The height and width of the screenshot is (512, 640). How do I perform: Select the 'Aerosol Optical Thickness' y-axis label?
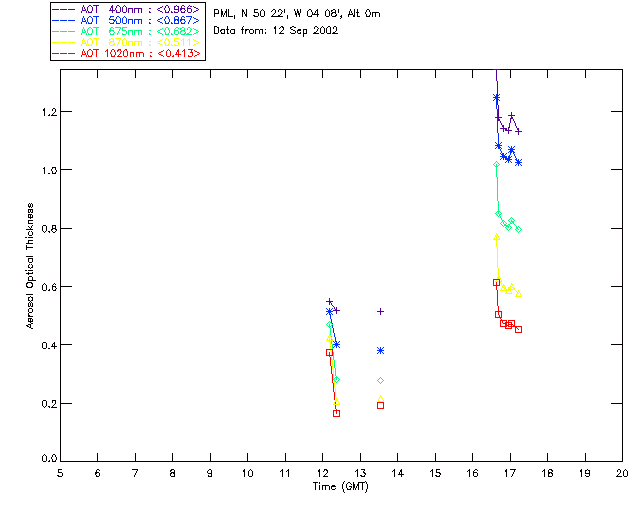point(30,266)
